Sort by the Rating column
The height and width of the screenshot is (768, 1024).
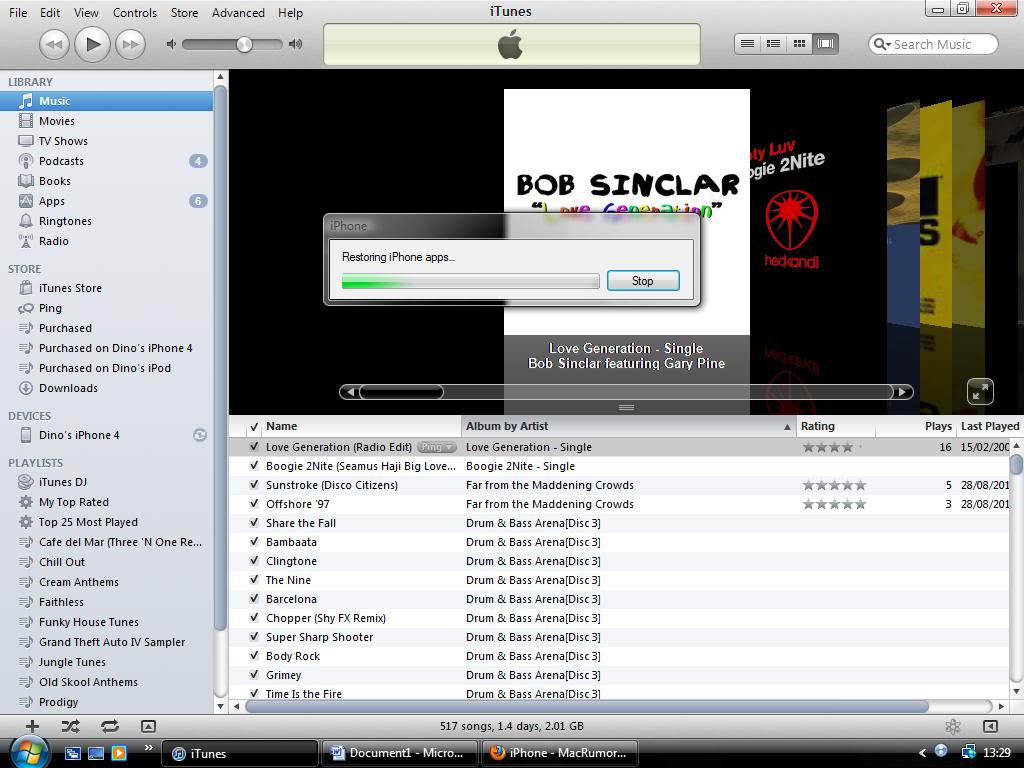tap(835, 426)
